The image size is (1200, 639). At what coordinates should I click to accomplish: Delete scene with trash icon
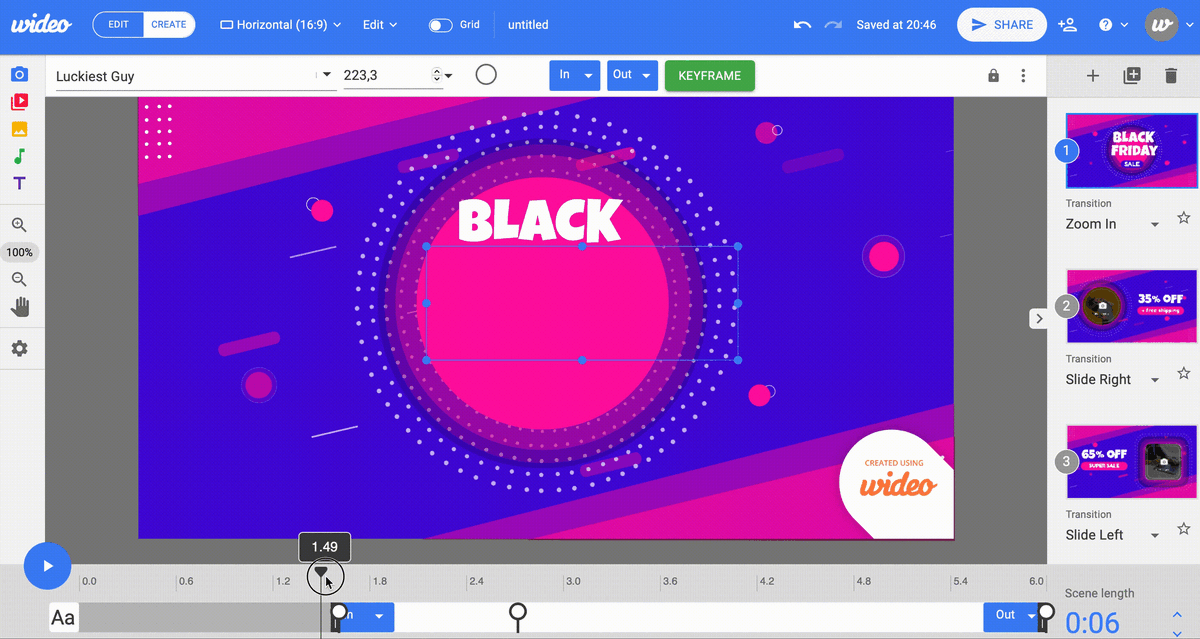pyautogui.click(x=1170, y=75)
